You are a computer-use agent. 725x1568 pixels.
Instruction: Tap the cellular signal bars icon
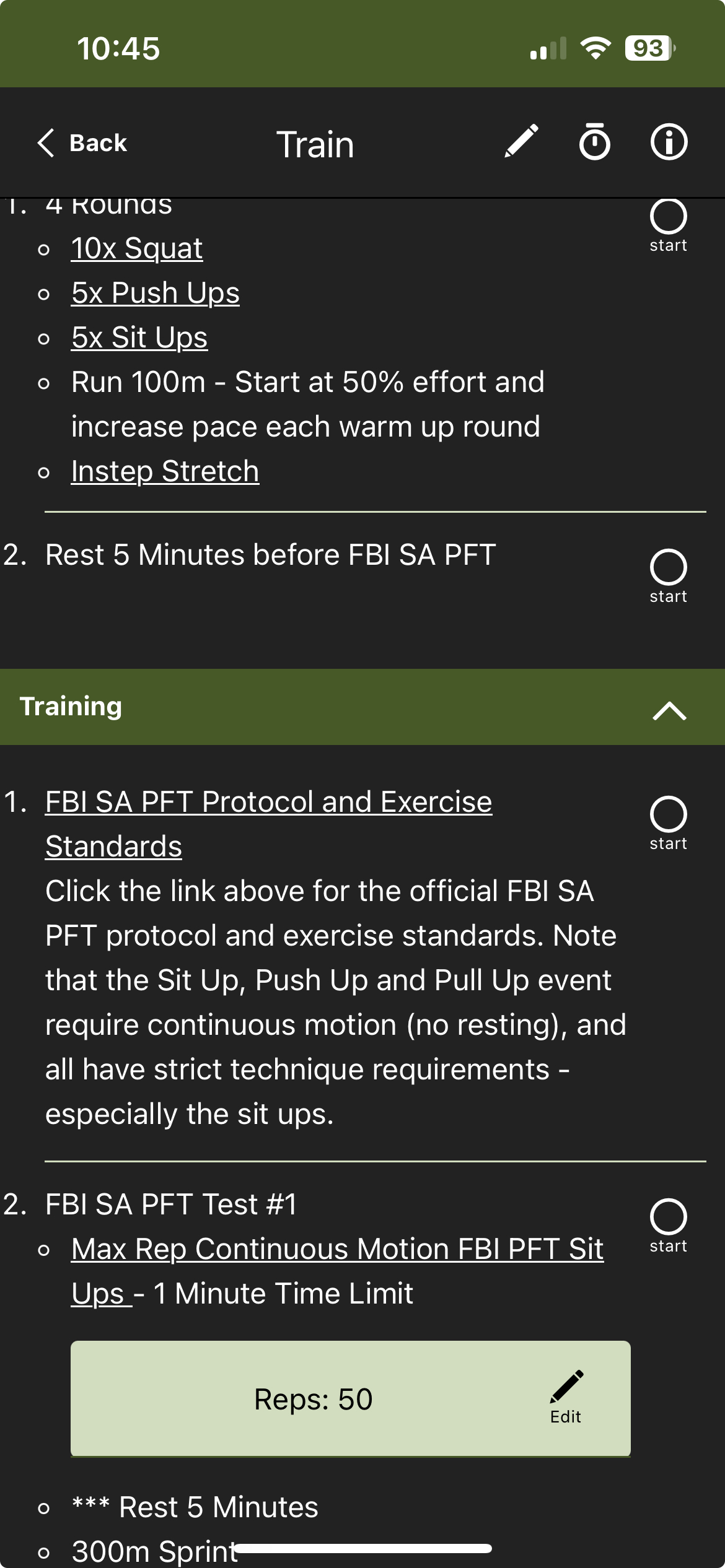(x=548, y=48)
